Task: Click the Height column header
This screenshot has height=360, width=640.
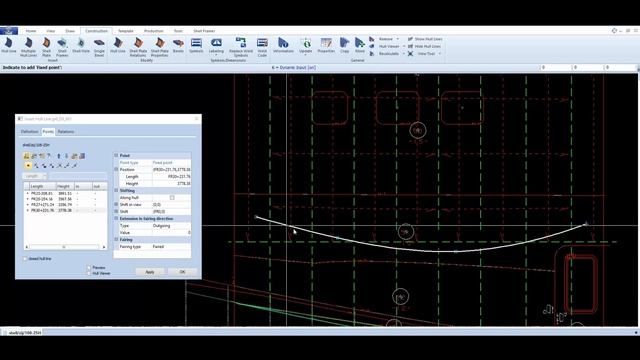Action: click(x=65, y=187)
